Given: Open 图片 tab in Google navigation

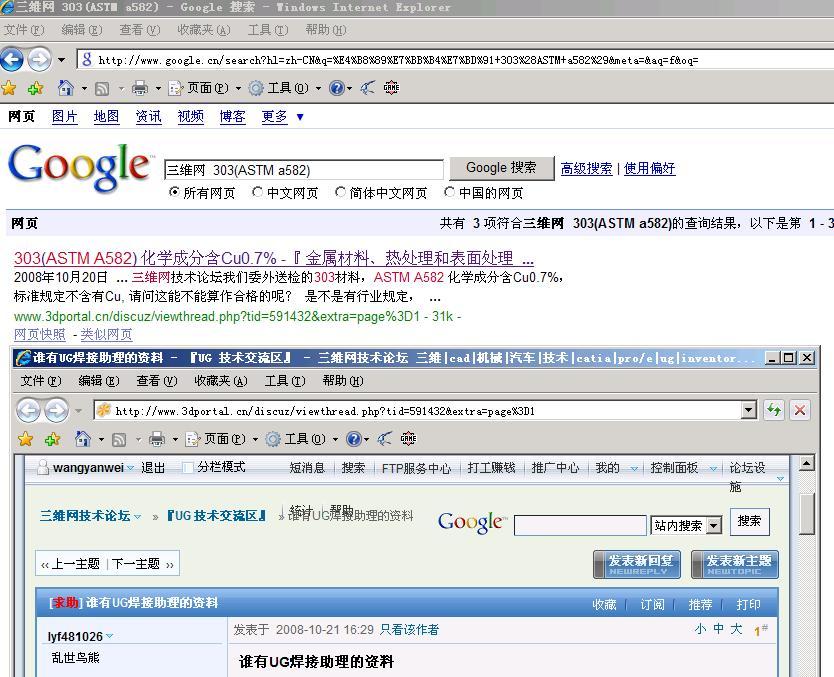Looking at the screenshot, I should (x=64, y=116).
